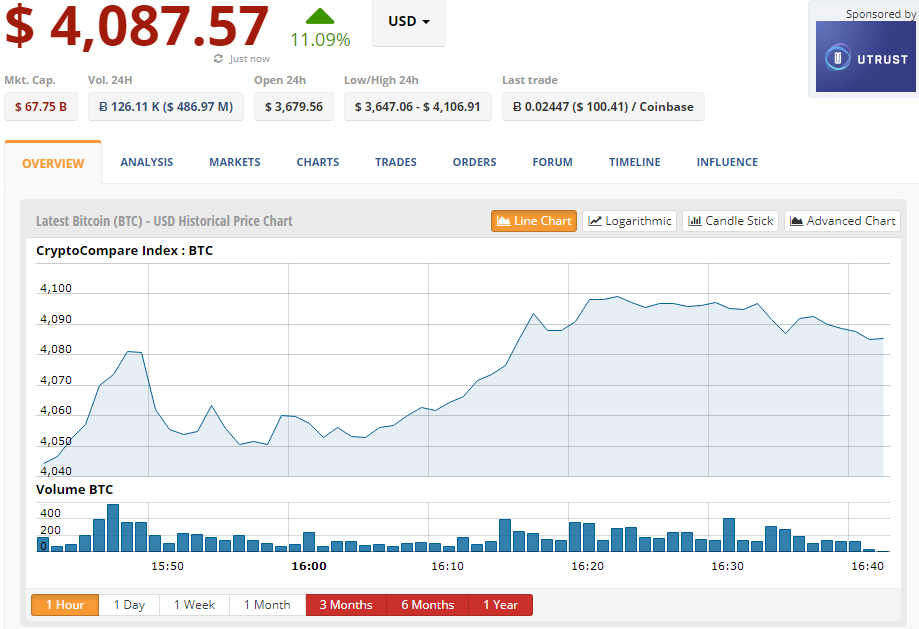
Task: Click the UTRUST sponsor logo
Action: coord(865,58)
